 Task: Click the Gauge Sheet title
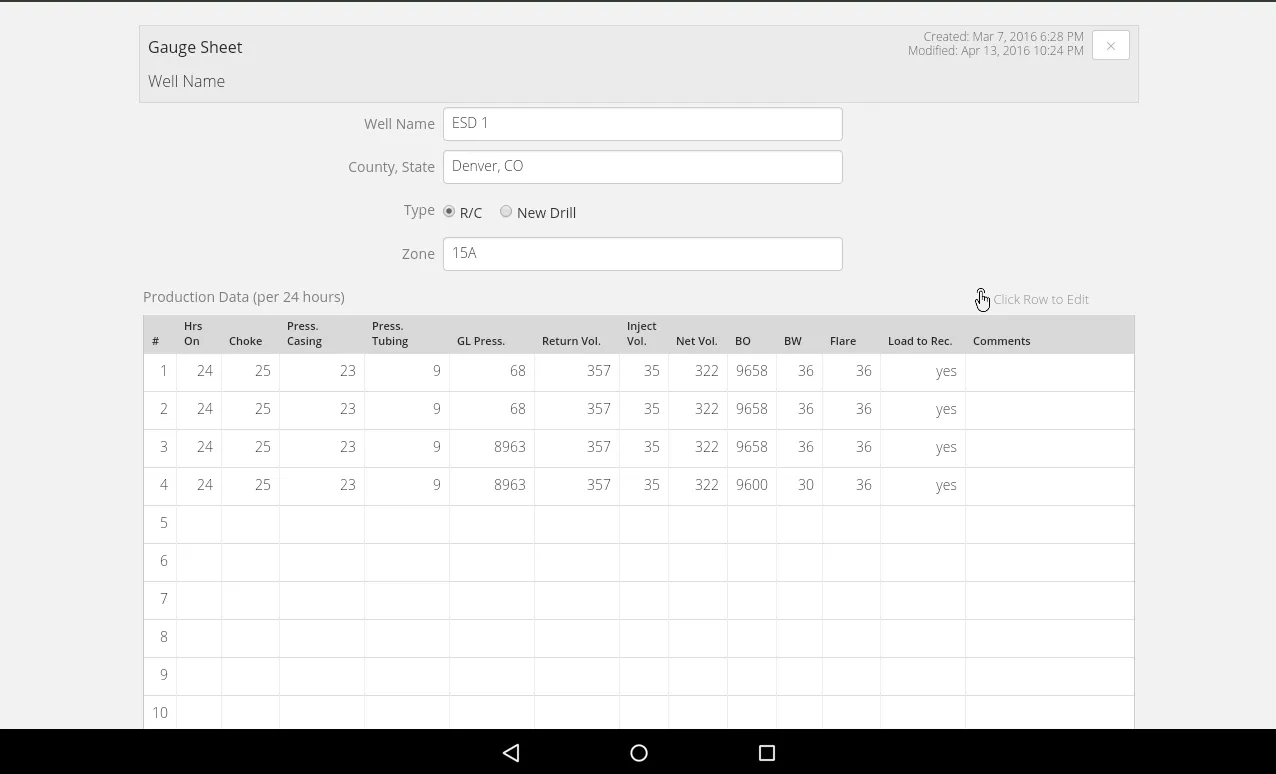[195, 47]
